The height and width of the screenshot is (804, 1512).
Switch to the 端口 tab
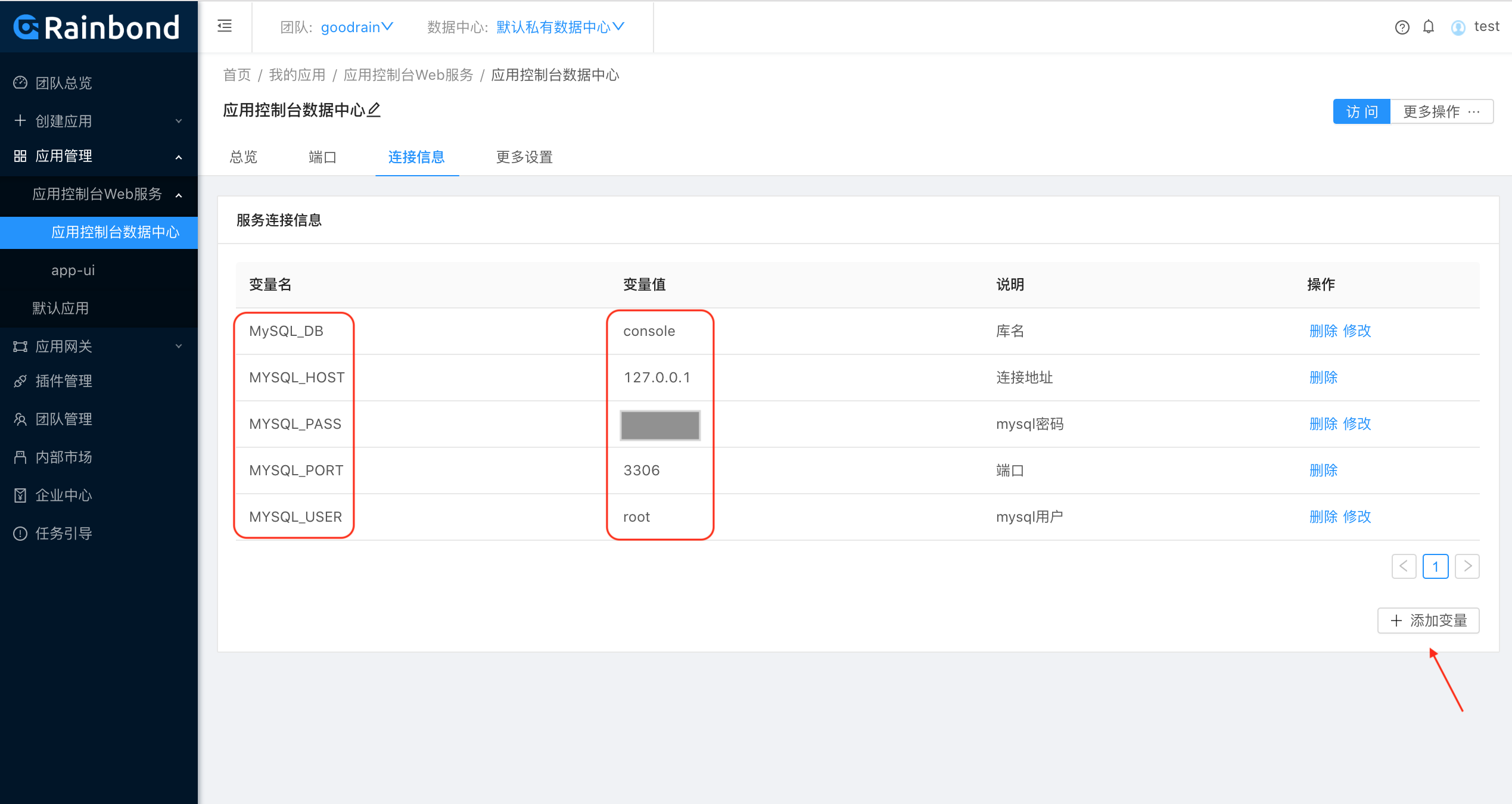(x=323, y=157)
